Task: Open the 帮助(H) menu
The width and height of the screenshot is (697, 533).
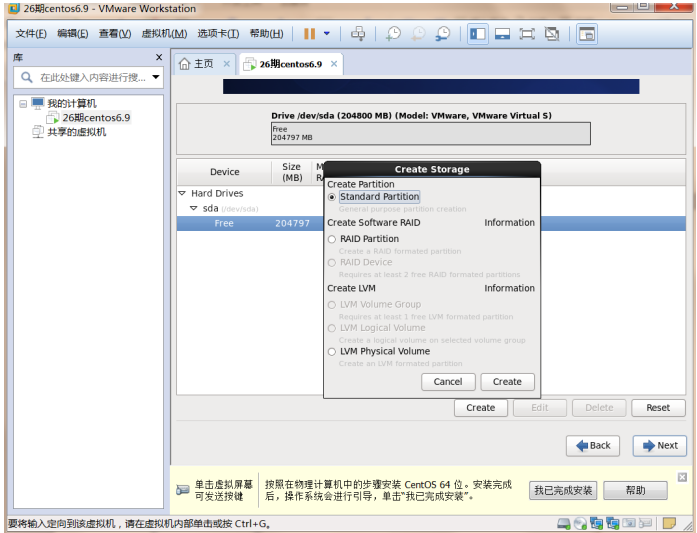Action: pos(266,34)
